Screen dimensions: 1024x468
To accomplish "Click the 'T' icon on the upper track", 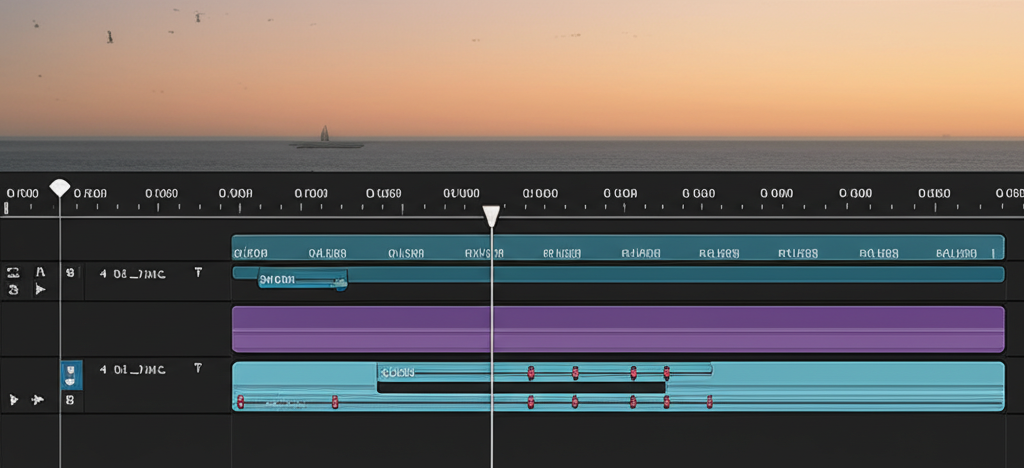I will pyautogui.click(x=198, y=272).
